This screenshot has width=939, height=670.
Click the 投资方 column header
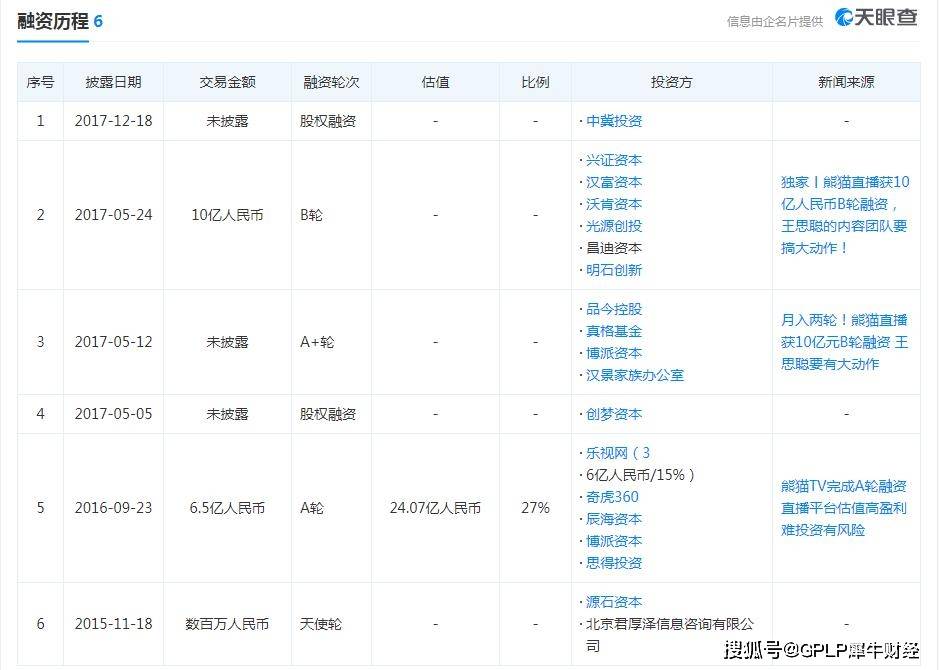point(671,82)
